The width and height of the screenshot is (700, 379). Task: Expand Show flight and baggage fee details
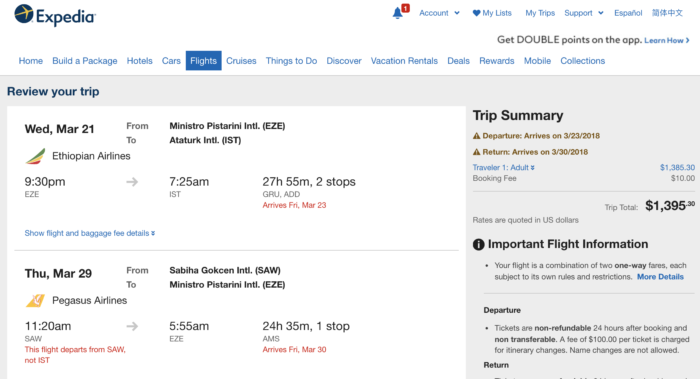pyautogui.click(x=90, y=233)
